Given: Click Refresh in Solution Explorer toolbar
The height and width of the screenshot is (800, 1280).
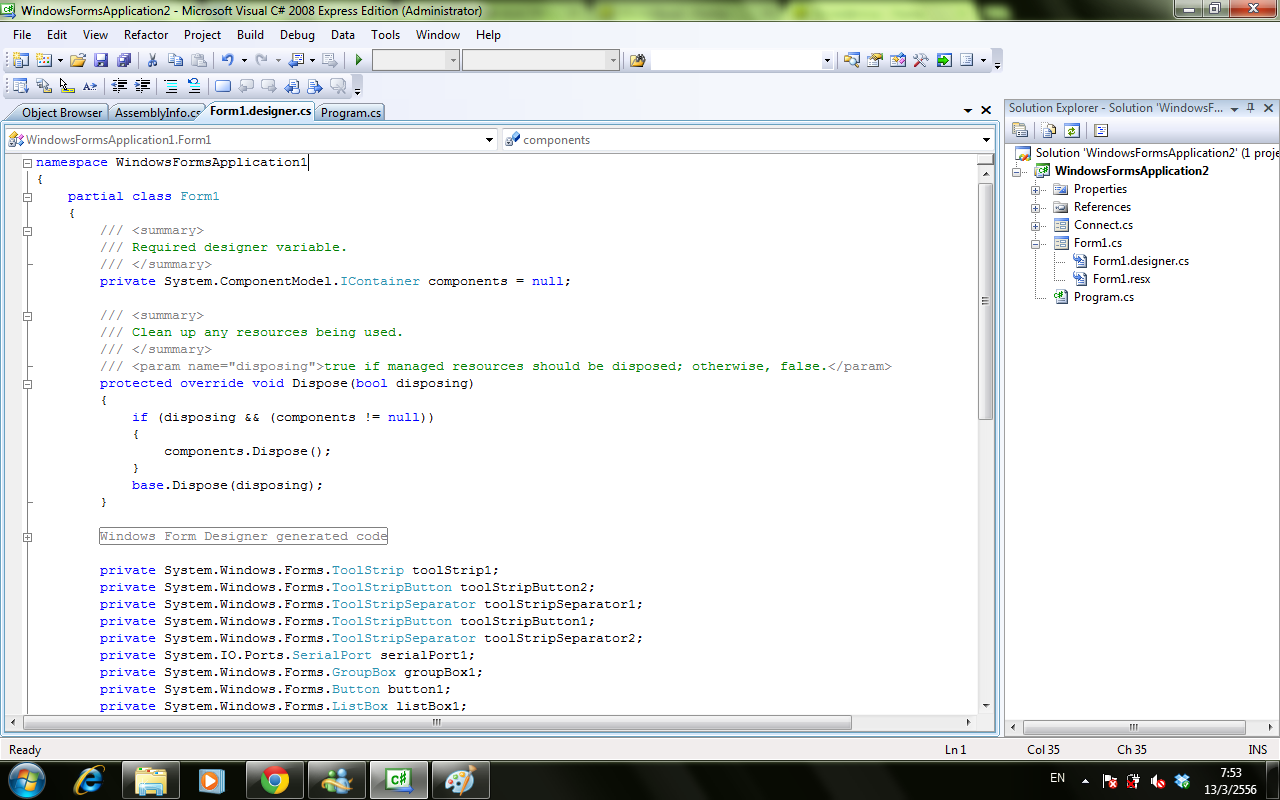Looking at the screenshot, I should click(1072, 130).
